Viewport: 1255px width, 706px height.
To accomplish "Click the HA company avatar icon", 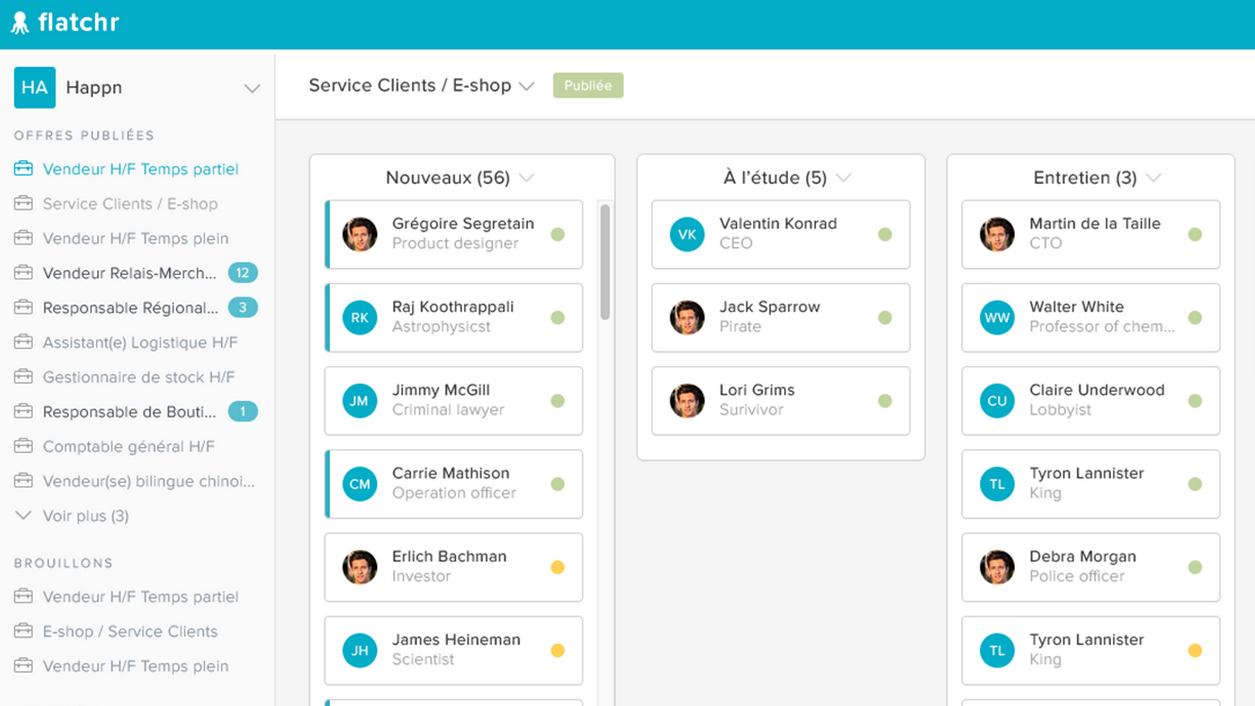I will [34, 88].
